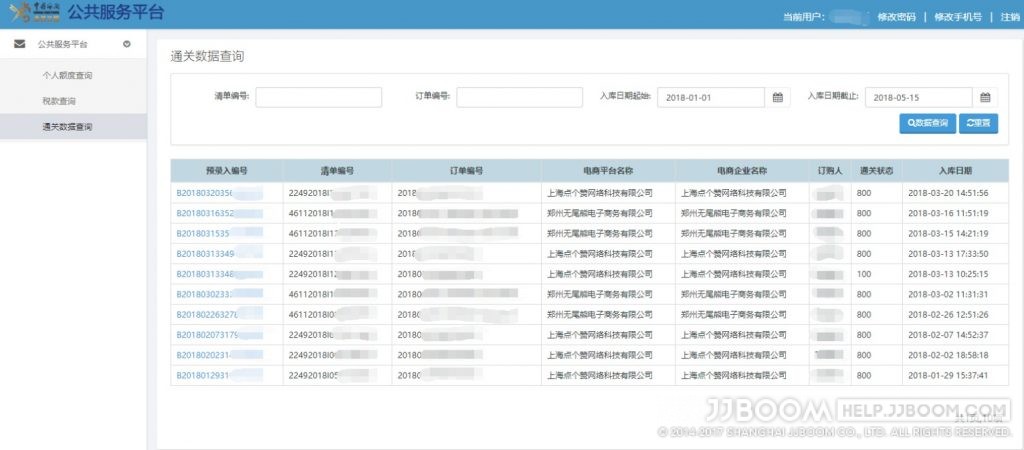Open calendar picker for 入库日期起始
Image resolution: width=1024 pixels, height=450 pixels.
778,97
